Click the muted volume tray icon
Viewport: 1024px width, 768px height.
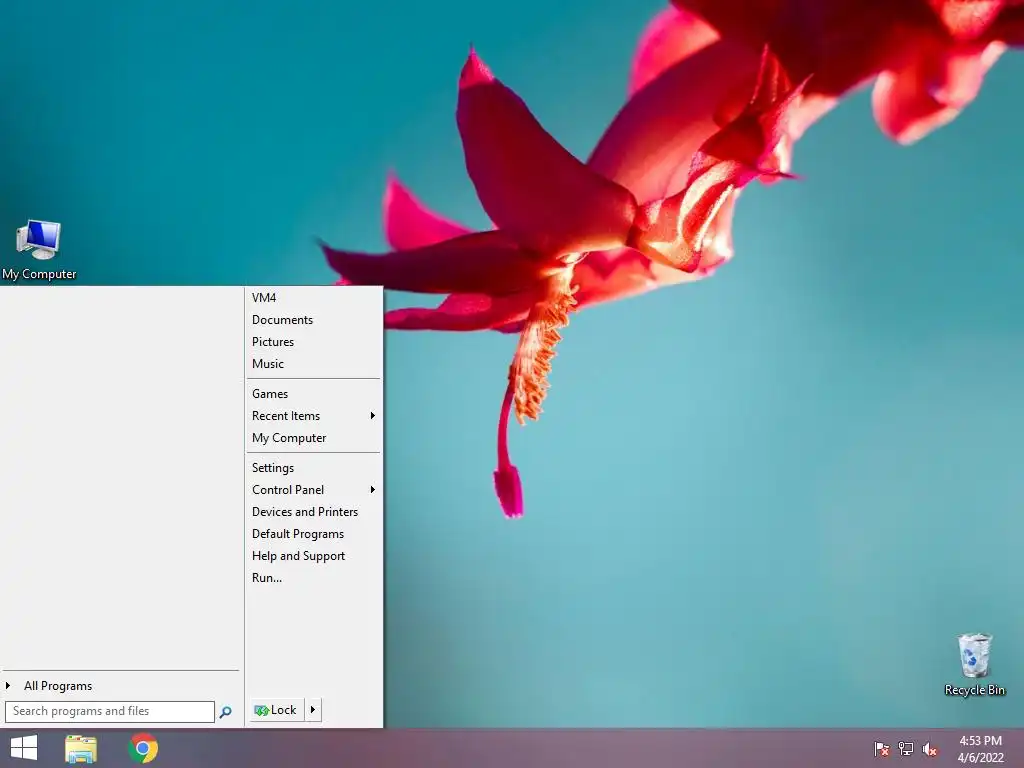930,748
